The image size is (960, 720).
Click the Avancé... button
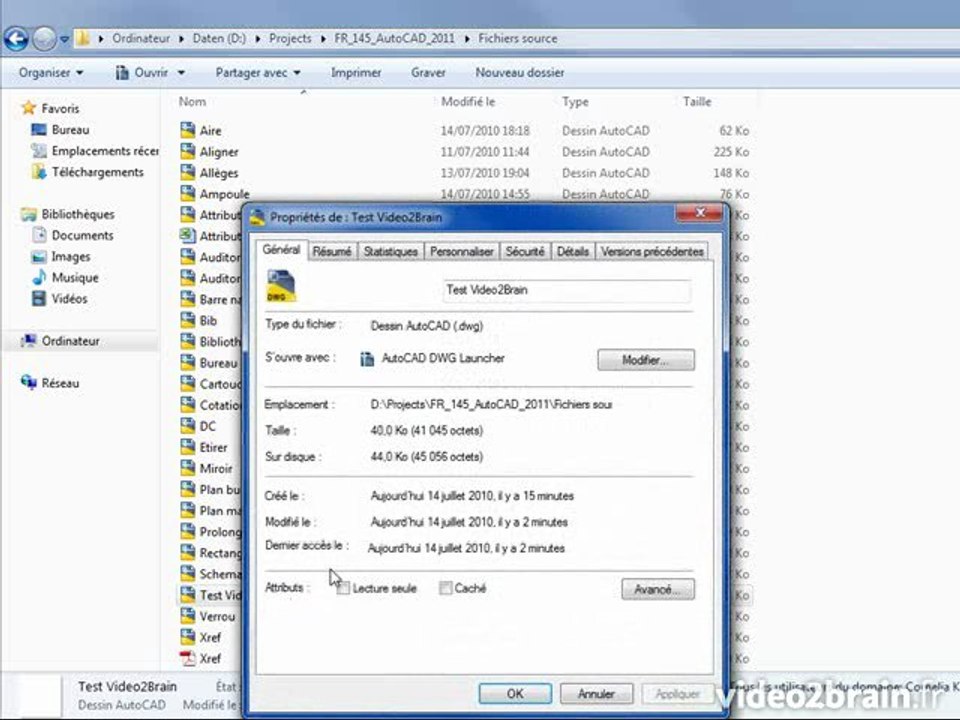click(658, 590)
